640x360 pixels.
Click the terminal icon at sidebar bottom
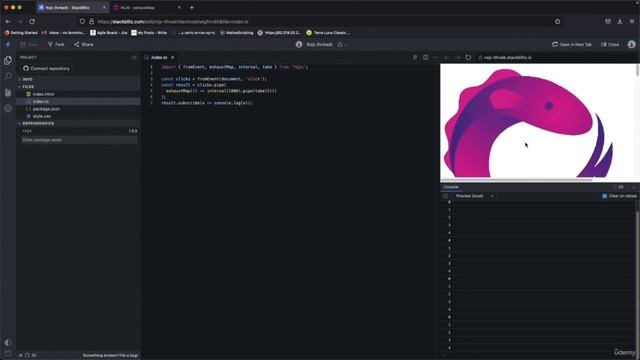8,353
